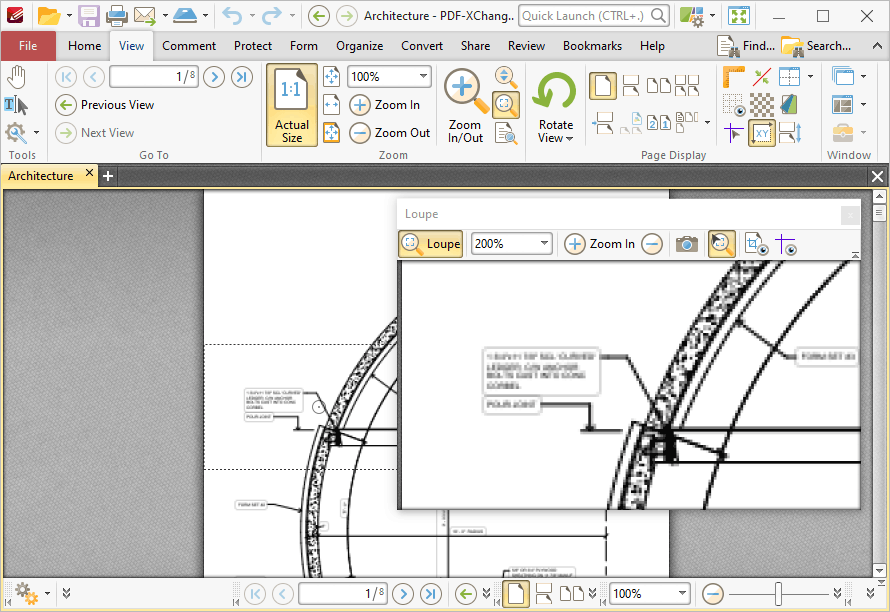Screen dimensions: 890x612
Task: Click ribbon page number field
Action: pos(154,77)
